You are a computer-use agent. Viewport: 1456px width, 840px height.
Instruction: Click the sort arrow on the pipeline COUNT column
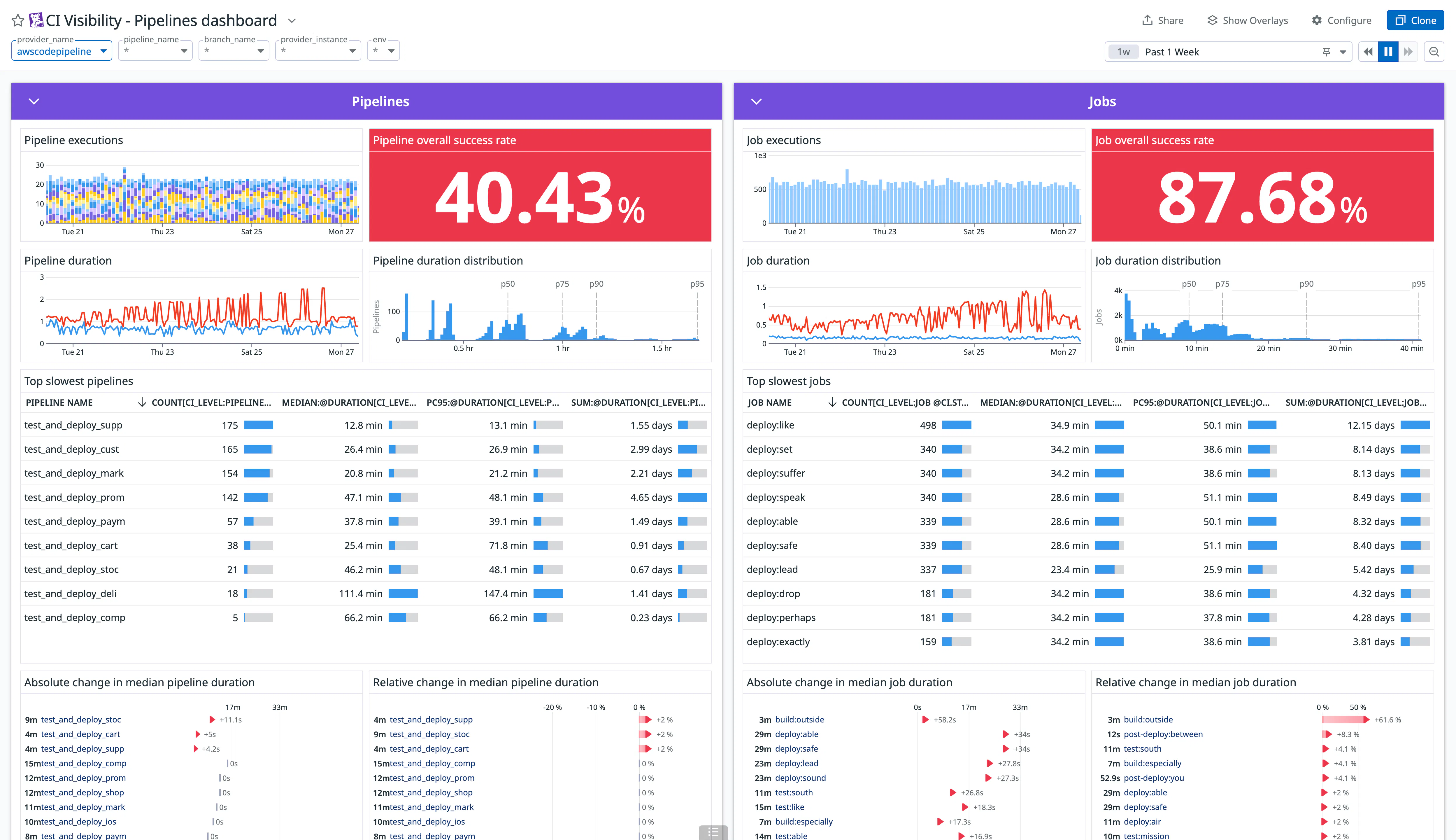(143, 403)
